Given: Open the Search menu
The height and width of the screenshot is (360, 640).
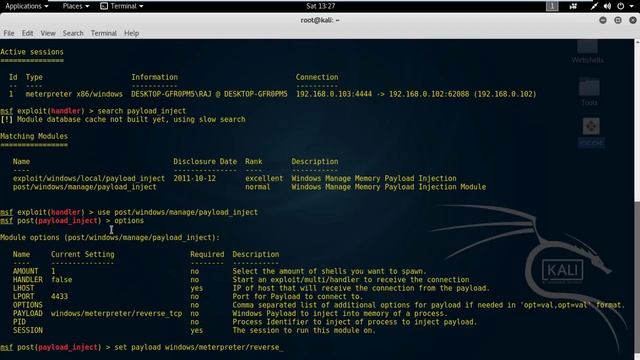Looking at the screenshot, I should pos(73,33).
